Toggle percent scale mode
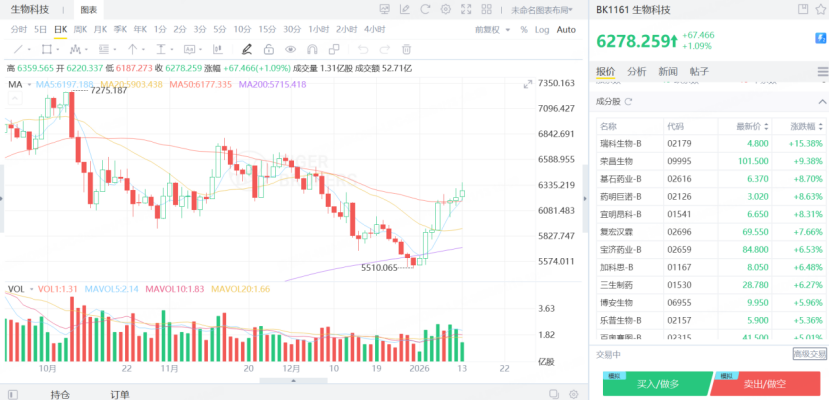829x400 pixels. tap(523, 30)
